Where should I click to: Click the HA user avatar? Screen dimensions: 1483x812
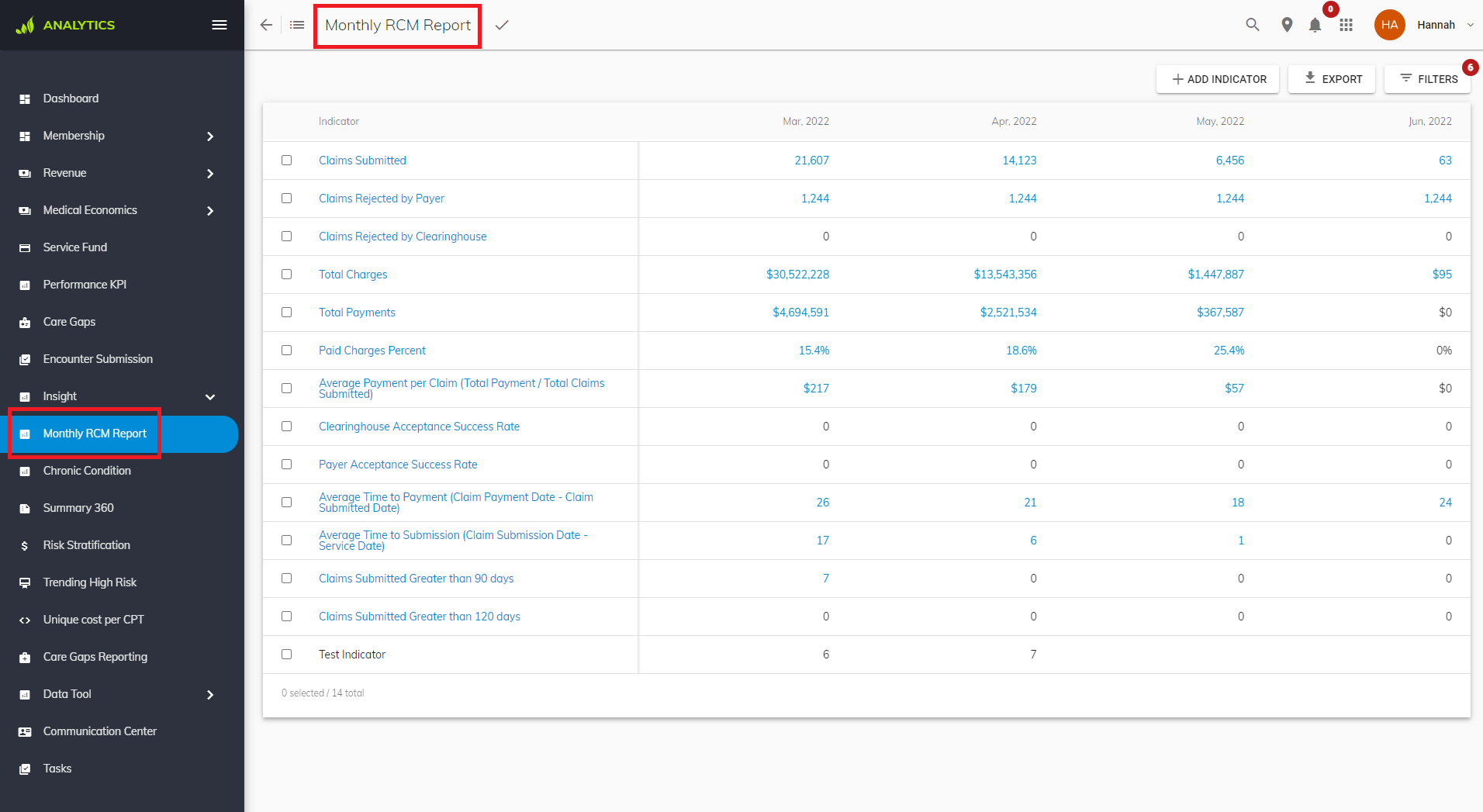[1389, 25]
